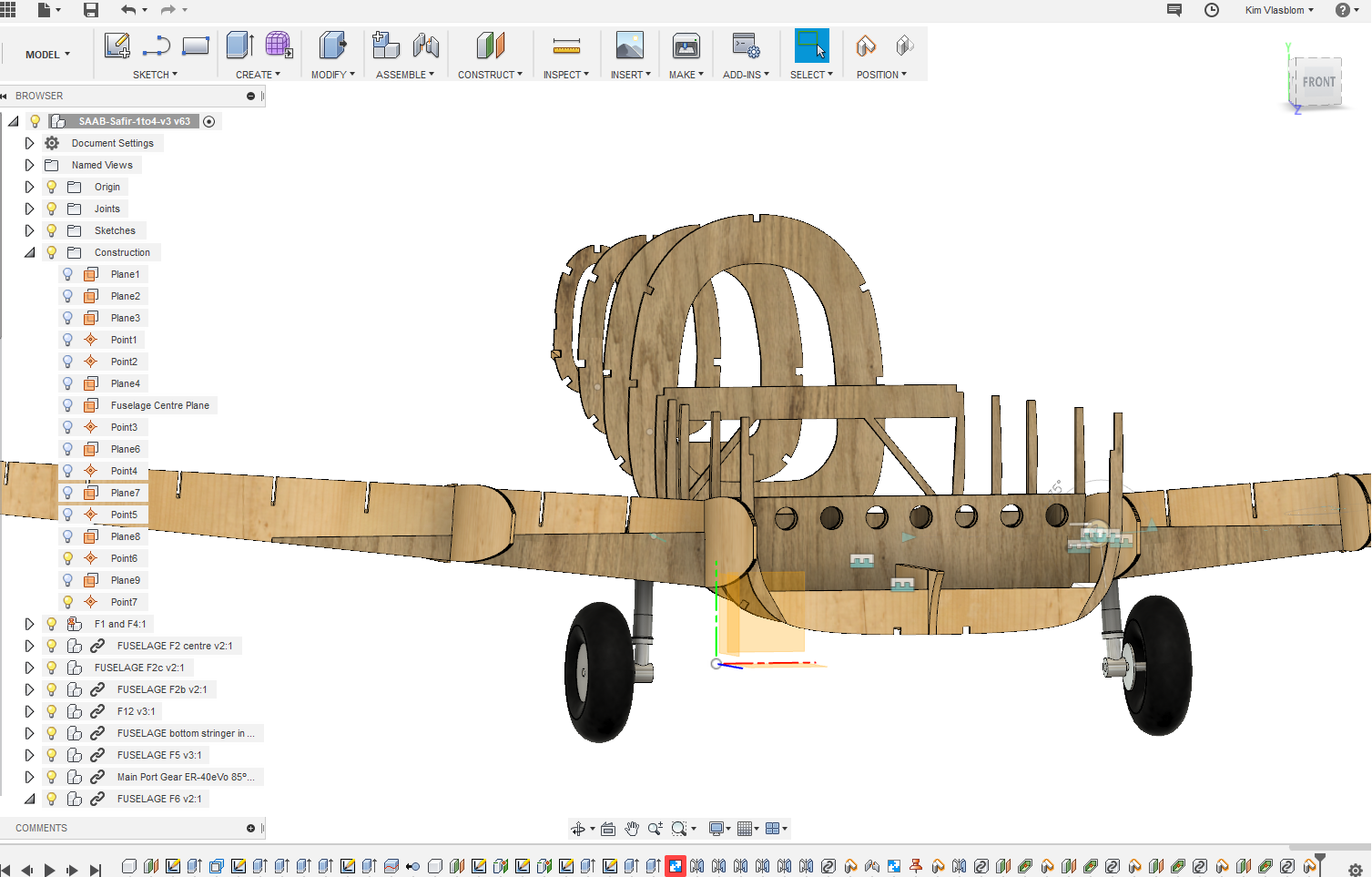Jump to timeline end
This screenshot has height=877, width=1372.
[x=95, y=870]
